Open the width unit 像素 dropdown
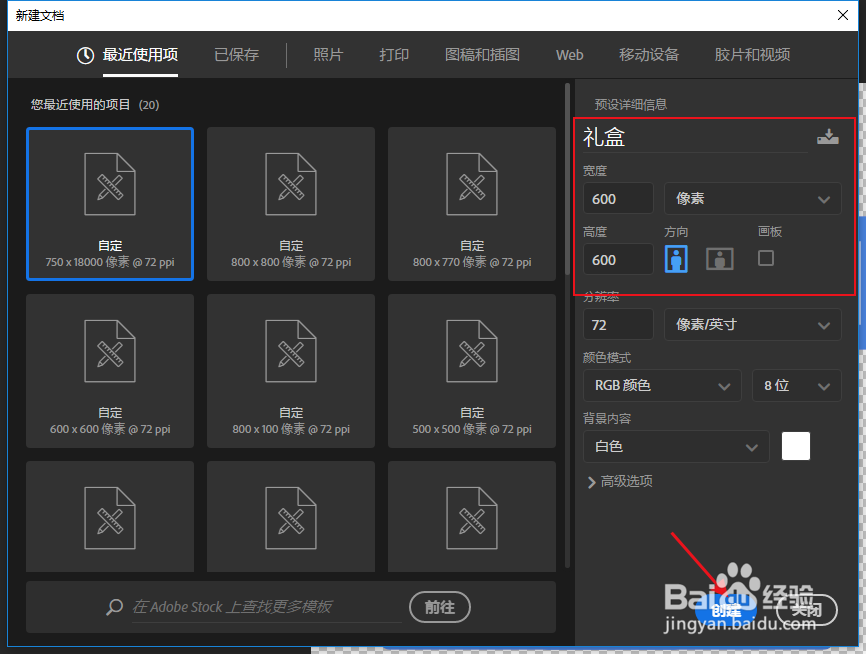 pos(752,198)
